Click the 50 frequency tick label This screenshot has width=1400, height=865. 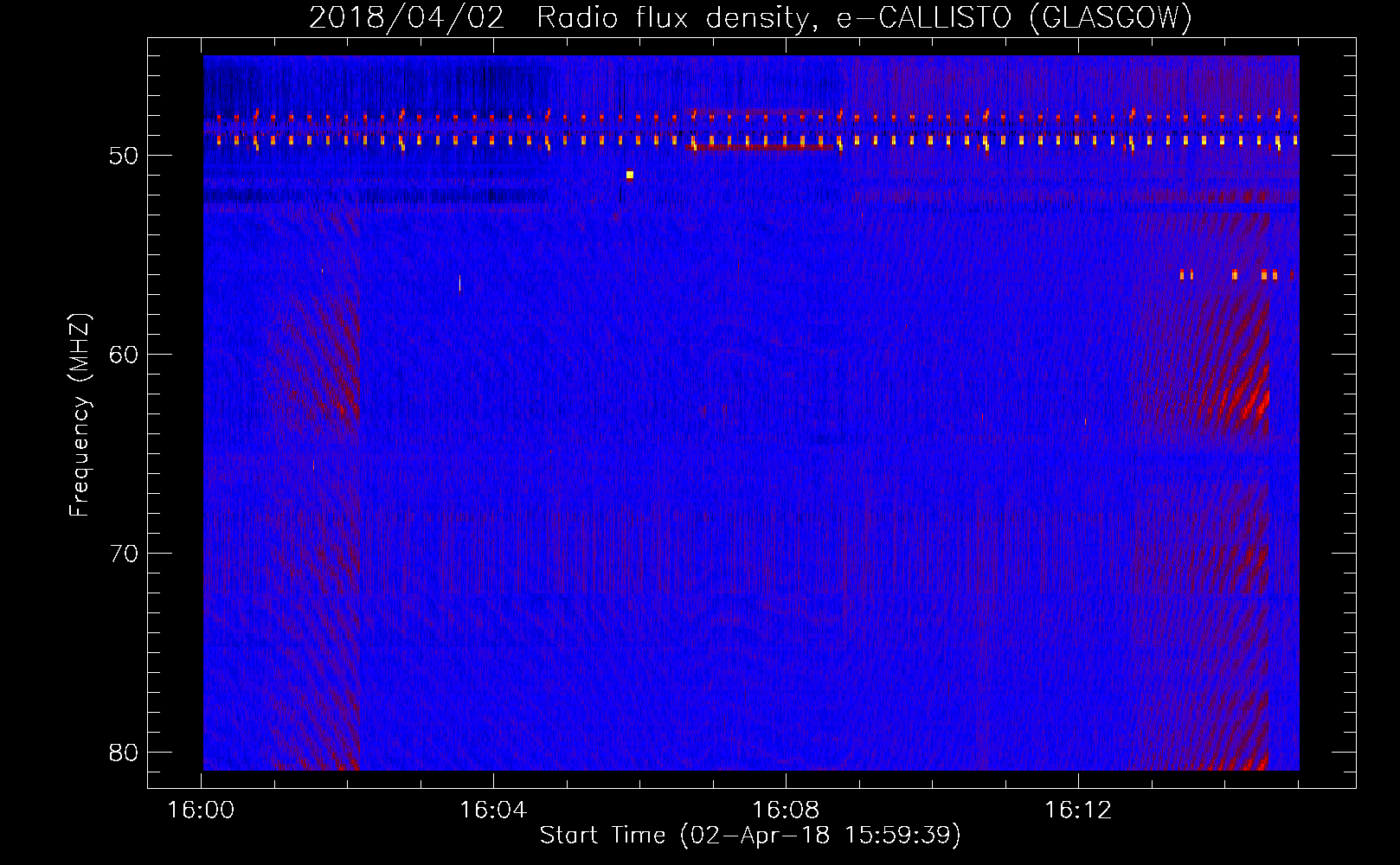click(125, 156)
